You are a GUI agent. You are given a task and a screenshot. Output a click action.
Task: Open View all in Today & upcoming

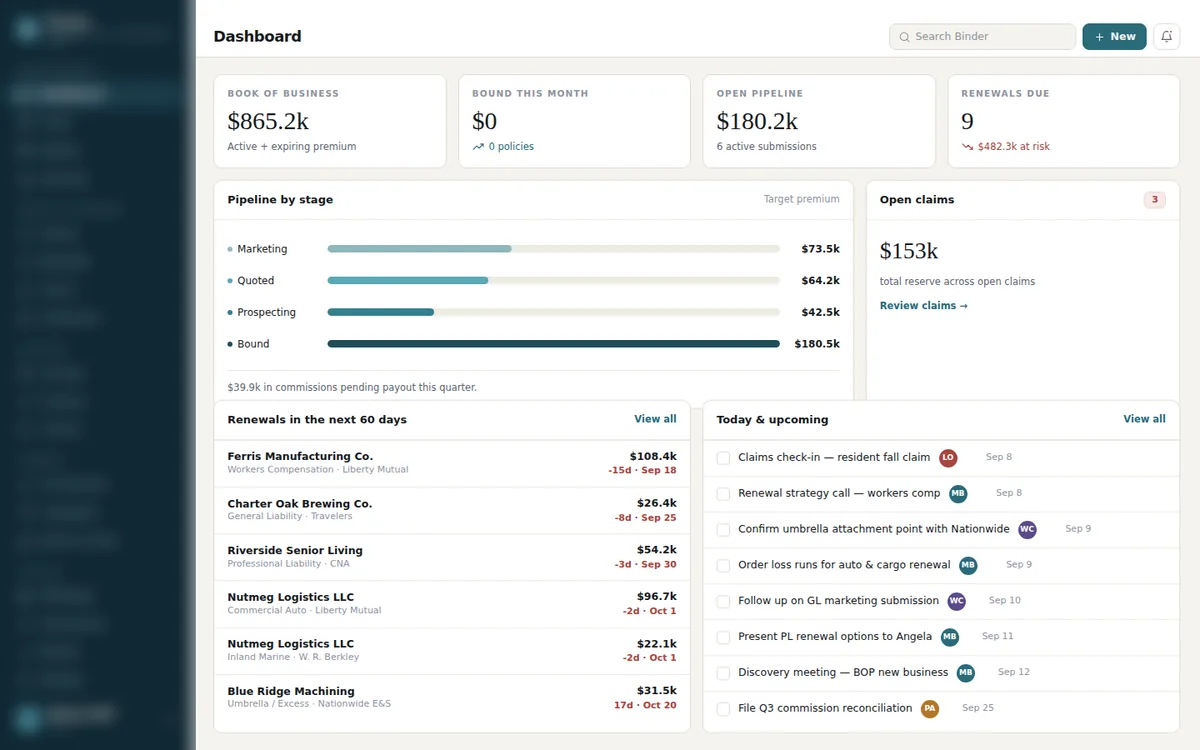click(x=1144, y=419)
